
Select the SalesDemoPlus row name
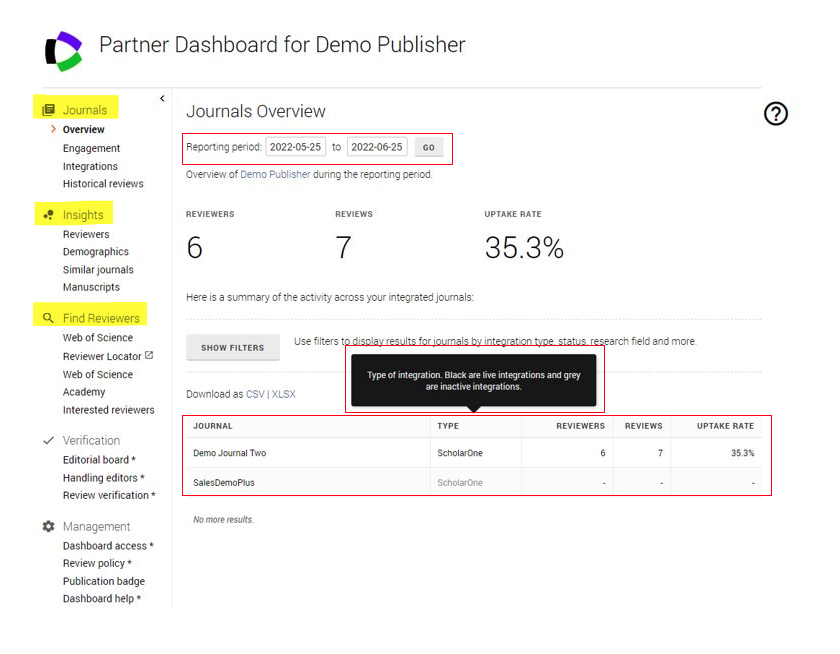point(223,483)
